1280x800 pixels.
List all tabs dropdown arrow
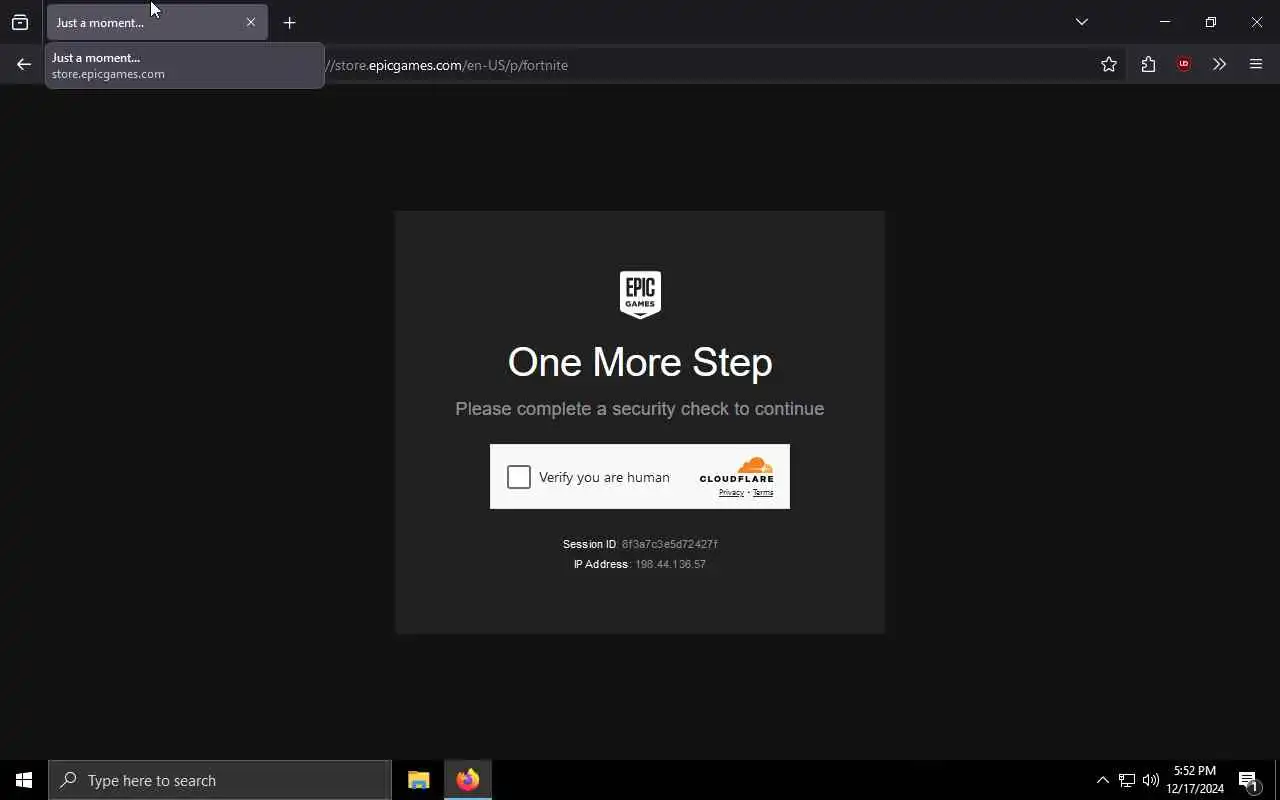1081,22
